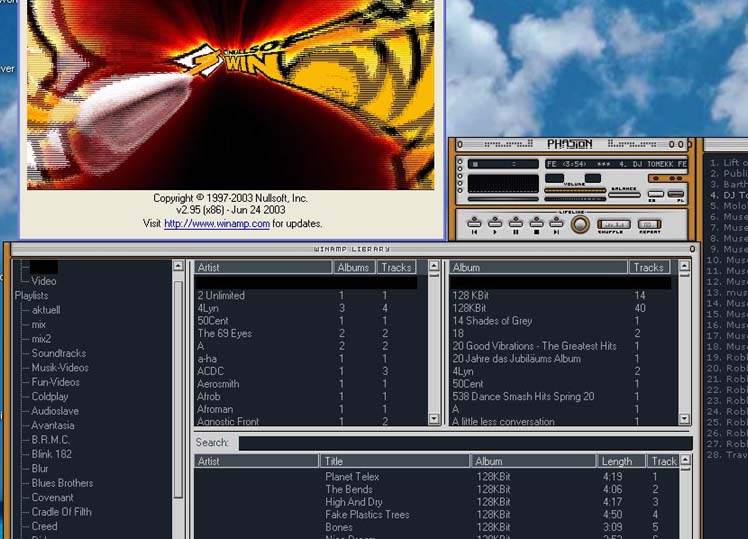Click the black spectrum visualizer display

click(503, 184)
